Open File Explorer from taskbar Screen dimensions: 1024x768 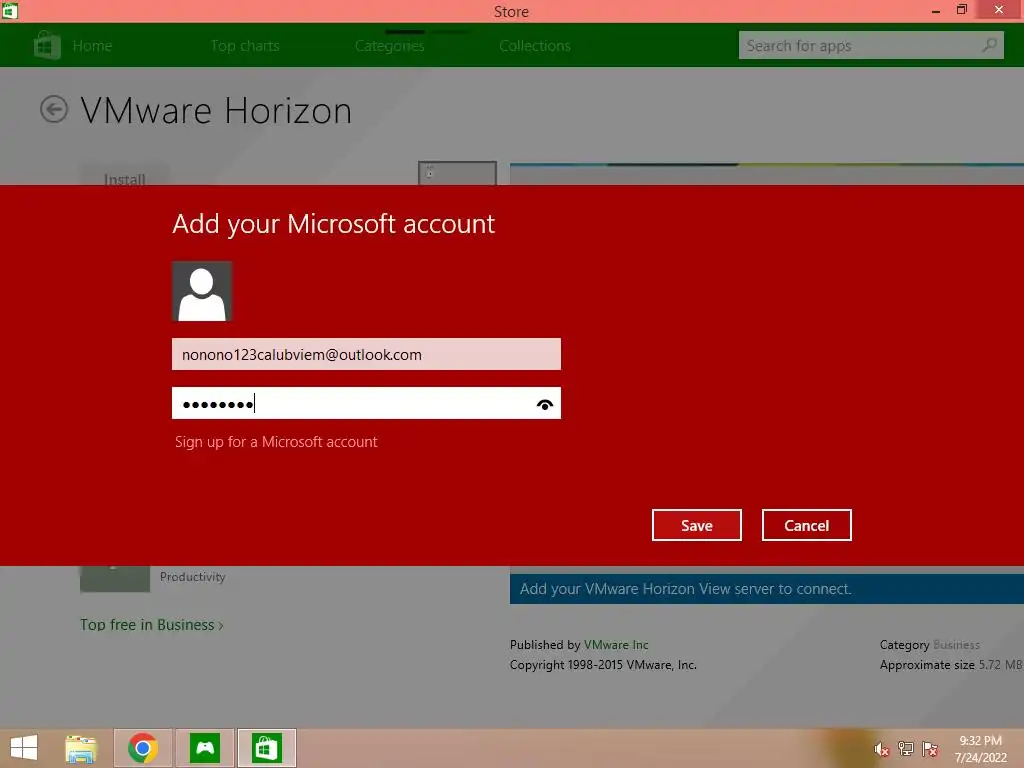[x=81, y=748]
